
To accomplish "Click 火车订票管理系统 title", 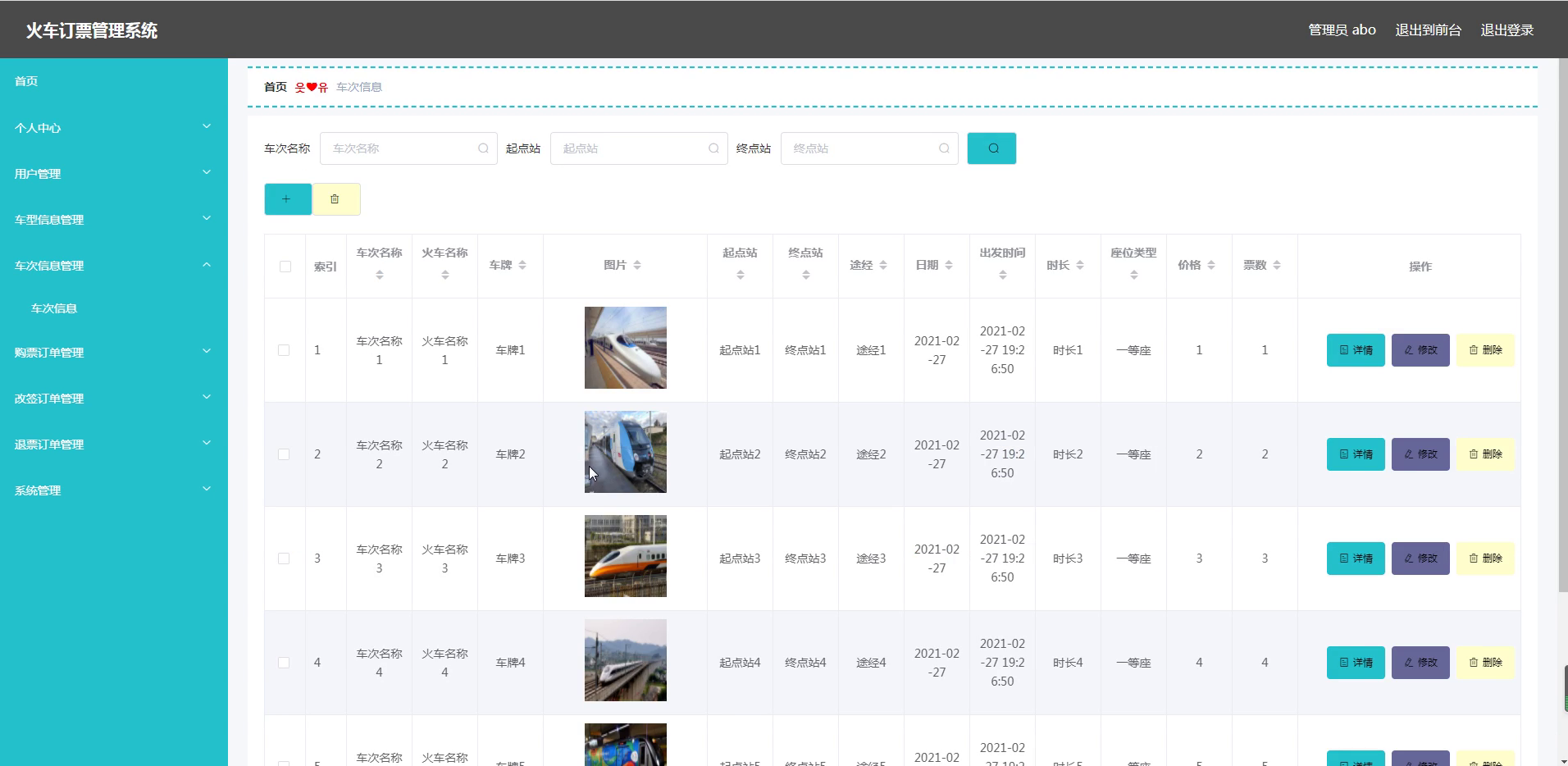I will pos(92,30).
